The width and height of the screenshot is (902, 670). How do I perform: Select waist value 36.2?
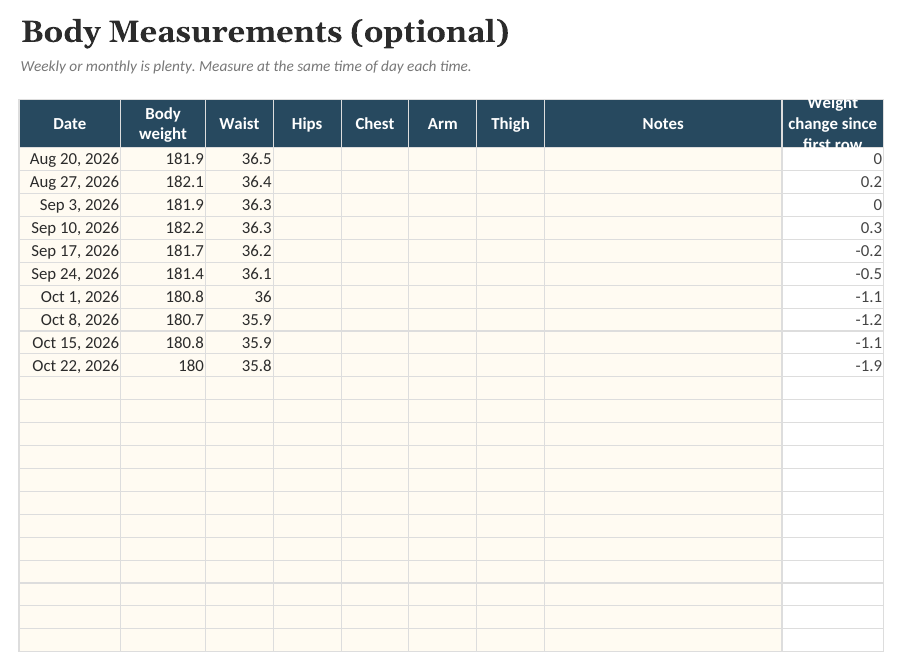pyautogui.click(x=239, y=251)
